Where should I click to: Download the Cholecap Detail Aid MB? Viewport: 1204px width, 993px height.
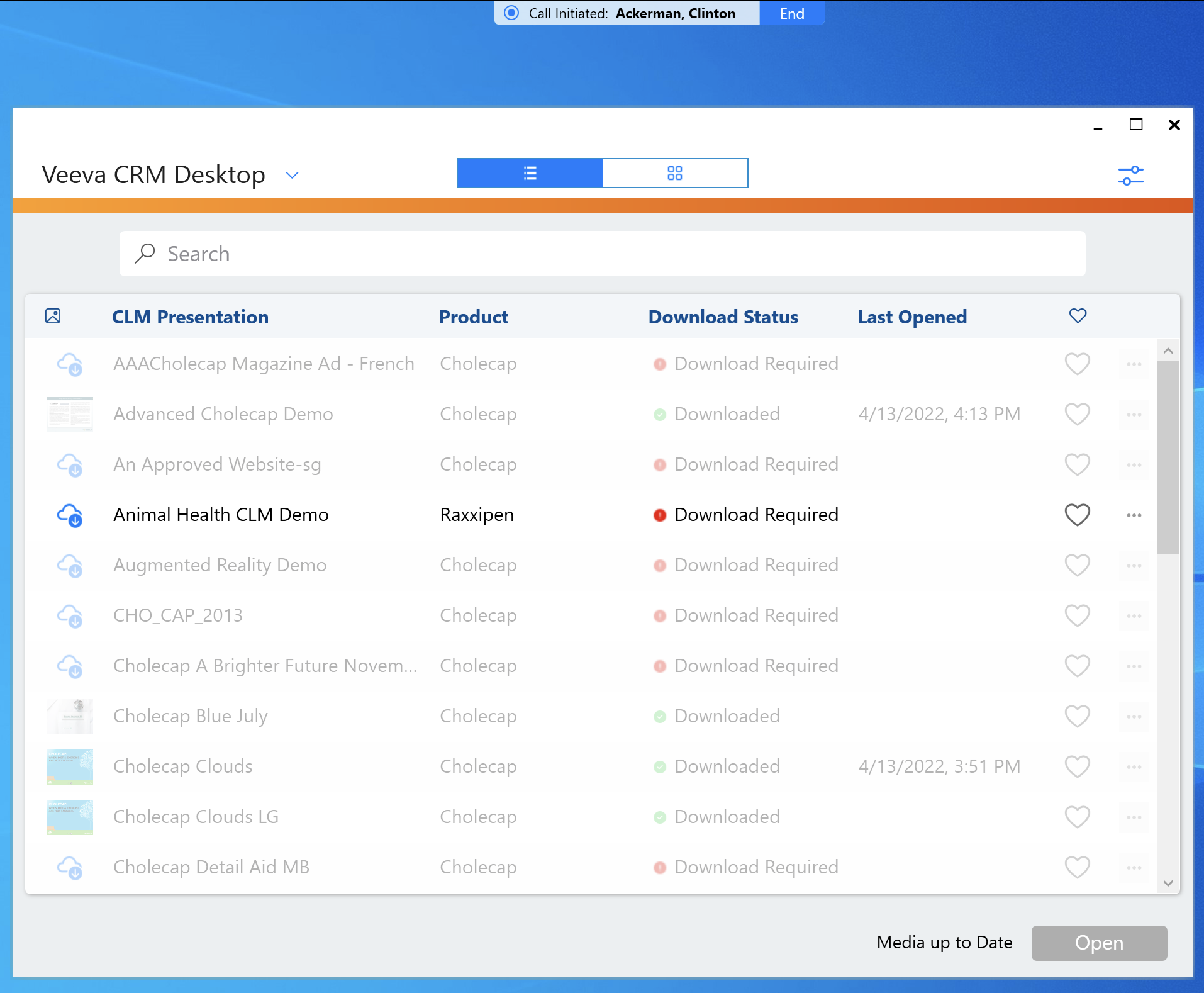(x=70, y=867)
